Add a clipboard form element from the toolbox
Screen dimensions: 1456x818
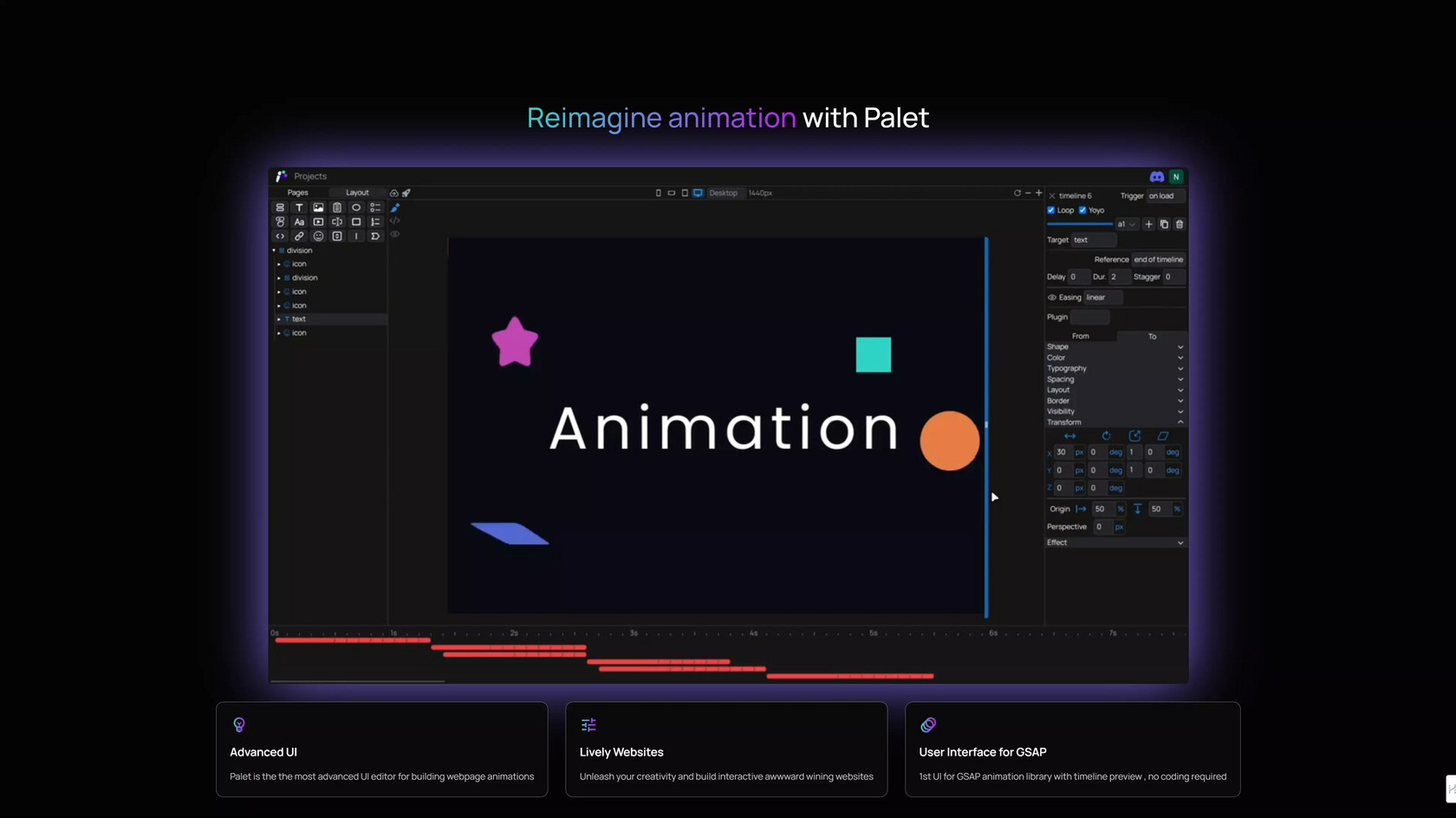coord(337,208)
